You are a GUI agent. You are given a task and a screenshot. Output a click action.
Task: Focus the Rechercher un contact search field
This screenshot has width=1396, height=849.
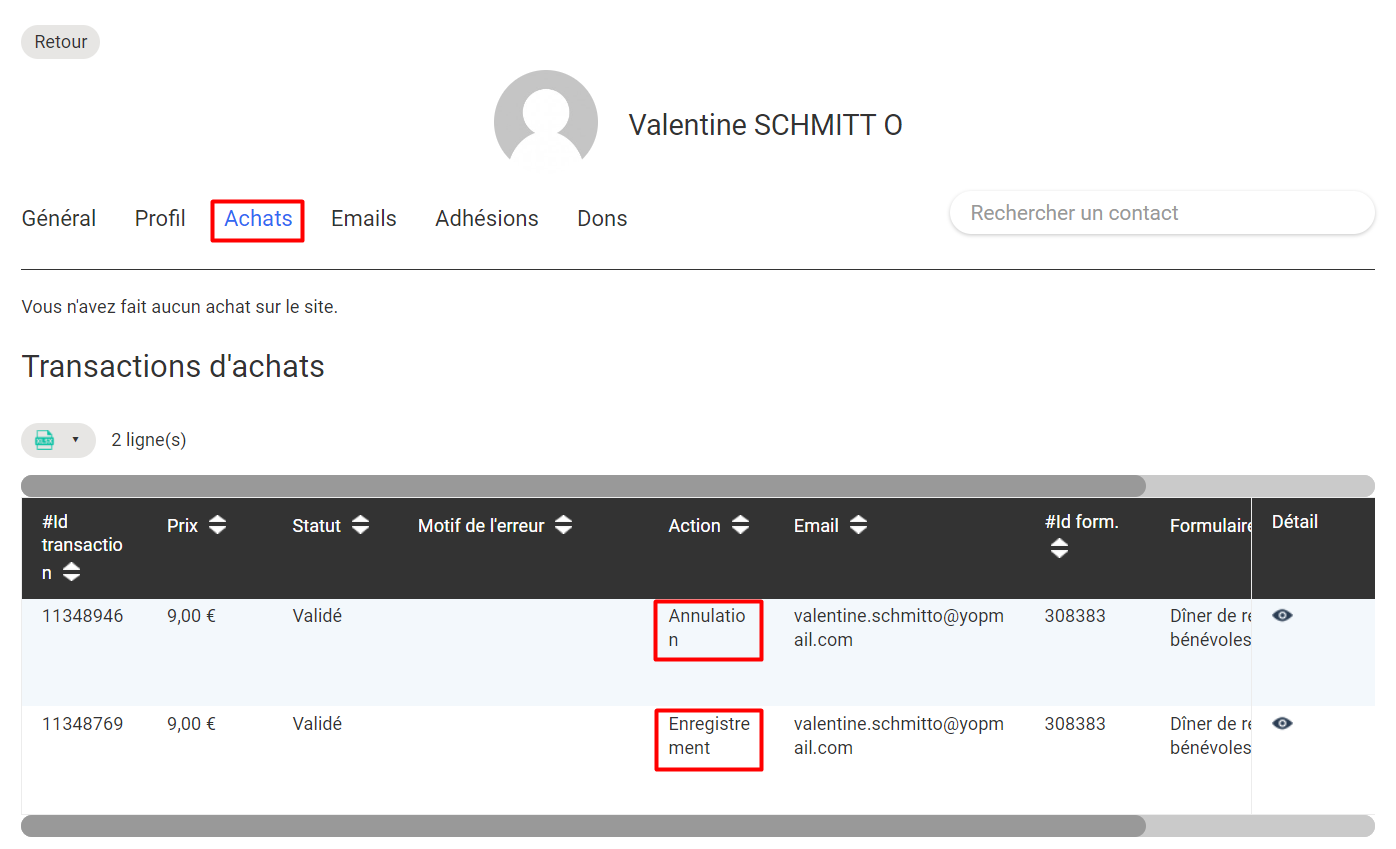coord(1161,213)
